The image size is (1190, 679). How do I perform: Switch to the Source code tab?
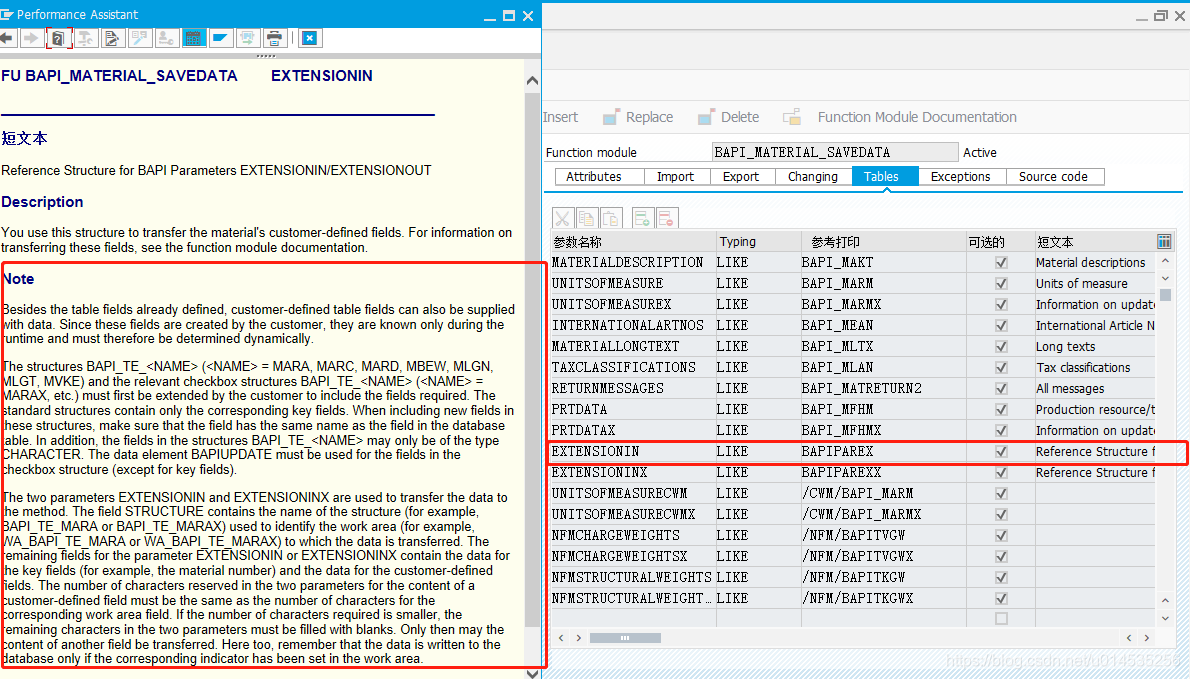coord(1054,176)
